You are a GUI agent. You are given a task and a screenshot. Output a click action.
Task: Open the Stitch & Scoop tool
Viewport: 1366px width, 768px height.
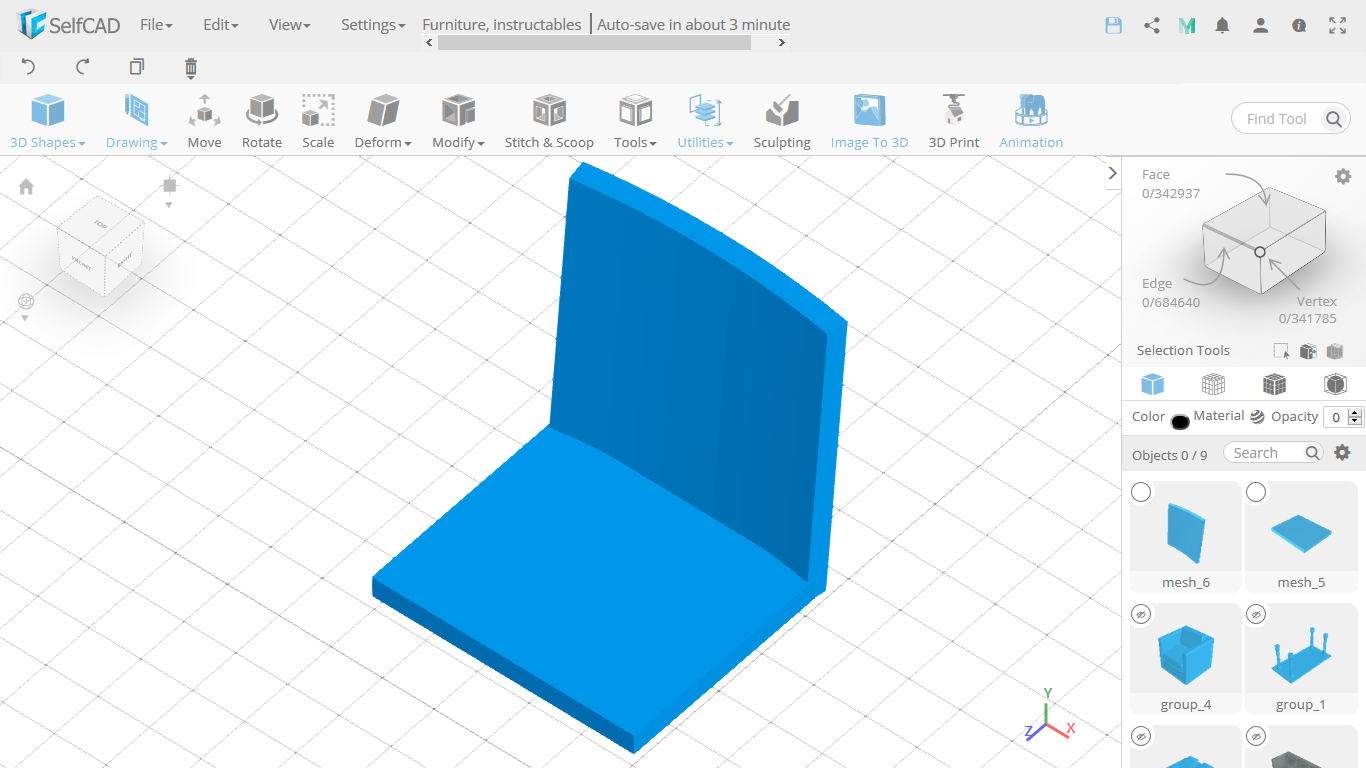549,121
